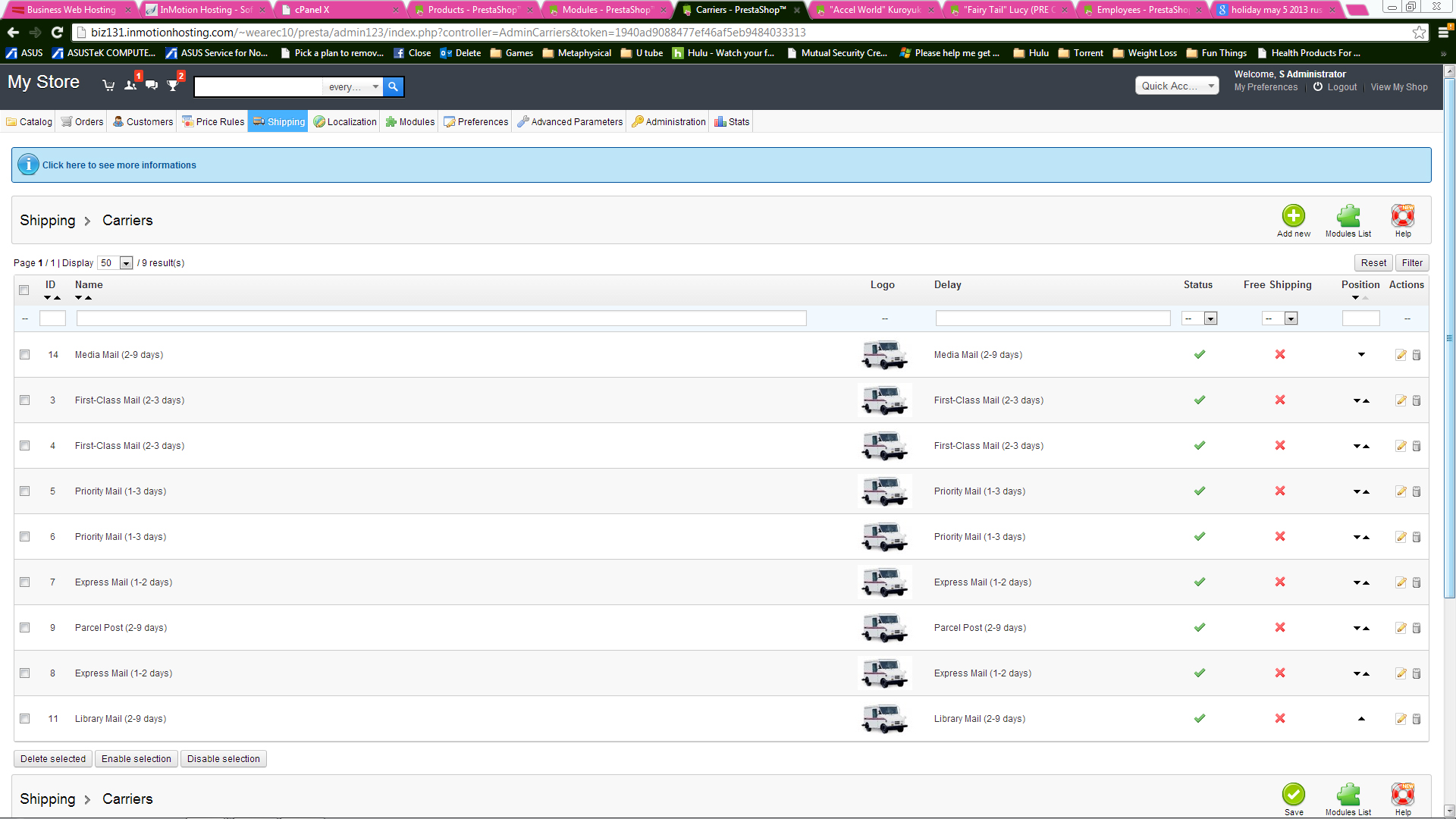Edit the Media Mail carrier via pencil icon
The width and height of the screenshot is (1456, 819).
(1401, 355)
